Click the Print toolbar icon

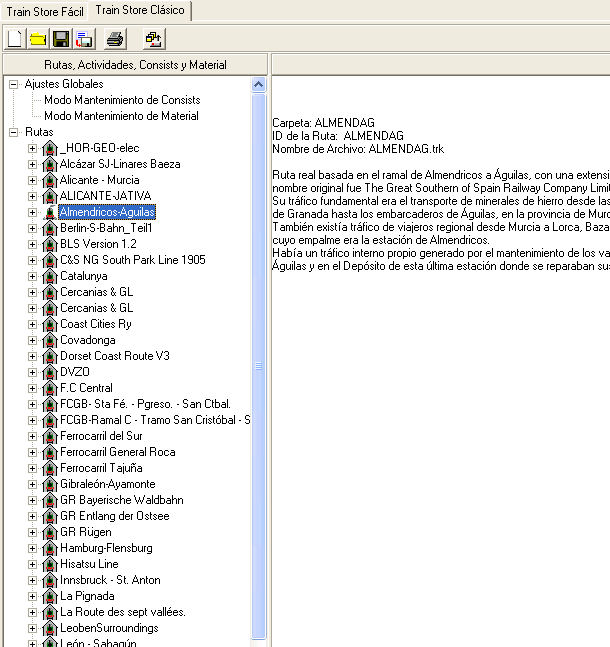[115, 40]
